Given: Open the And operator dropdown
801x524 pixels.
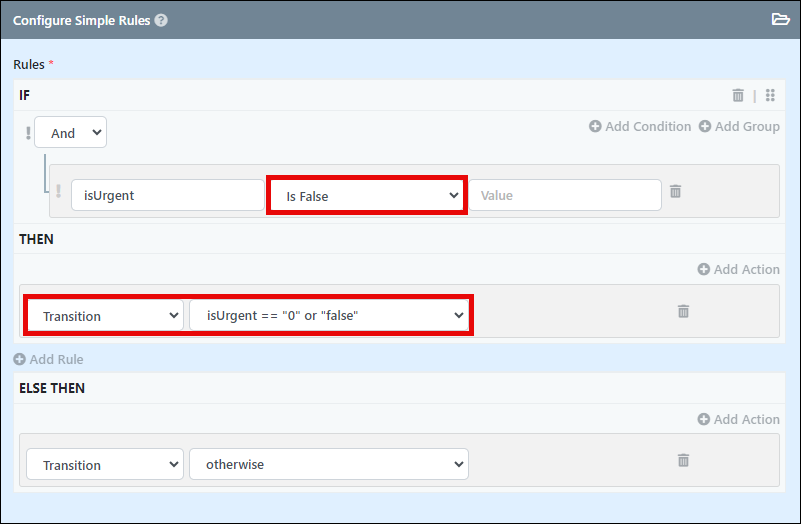Looking at the screenshot, I should (70, 132).
